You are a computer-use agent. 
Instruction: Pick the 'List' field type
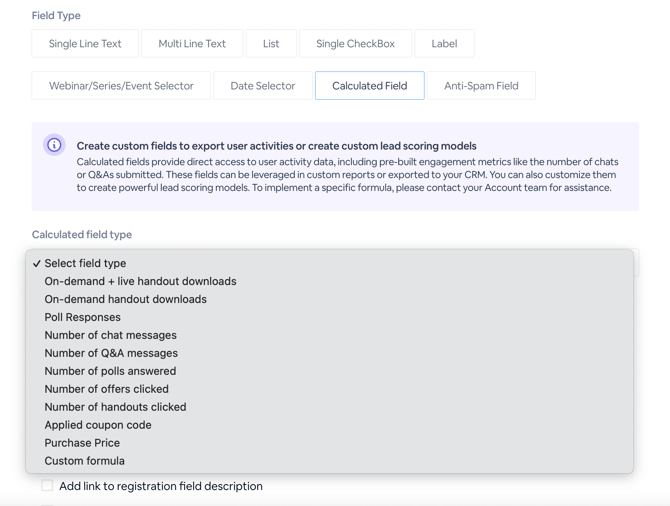(x=271, y=44)
